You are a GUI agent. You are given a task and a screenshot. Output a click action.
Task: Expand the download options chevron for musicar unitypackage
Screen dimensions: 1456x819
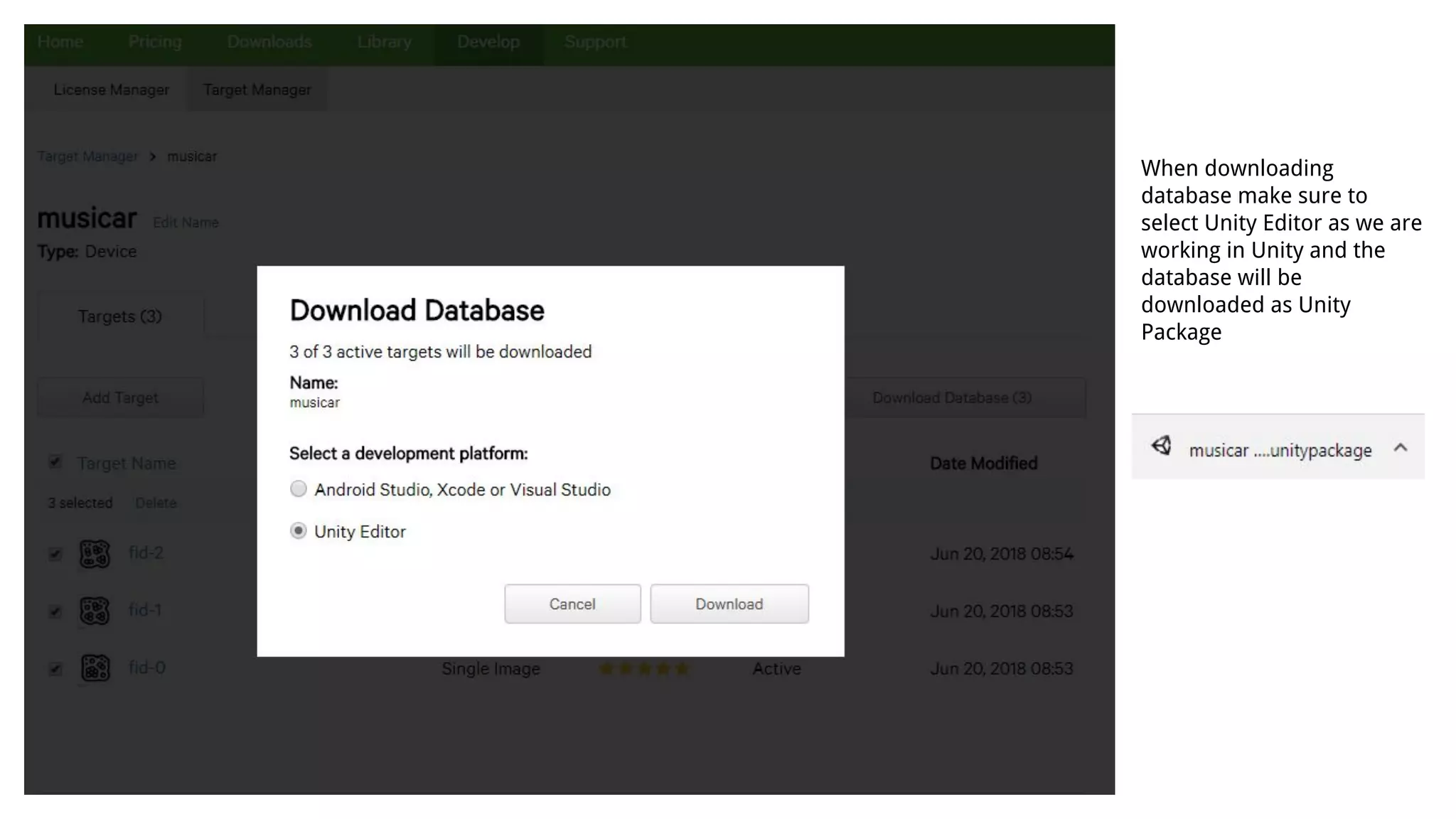click(1401, 447)
